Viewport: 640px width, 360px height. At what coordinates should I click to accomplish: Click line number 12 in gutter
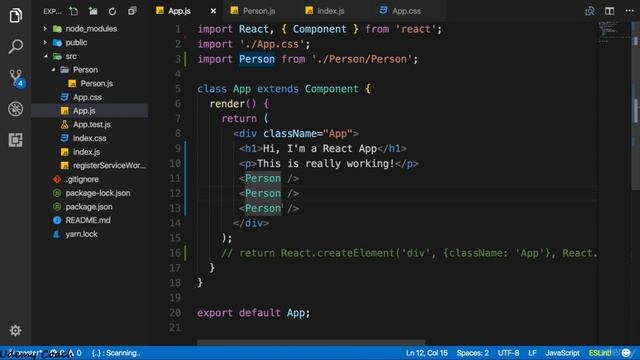175,193
